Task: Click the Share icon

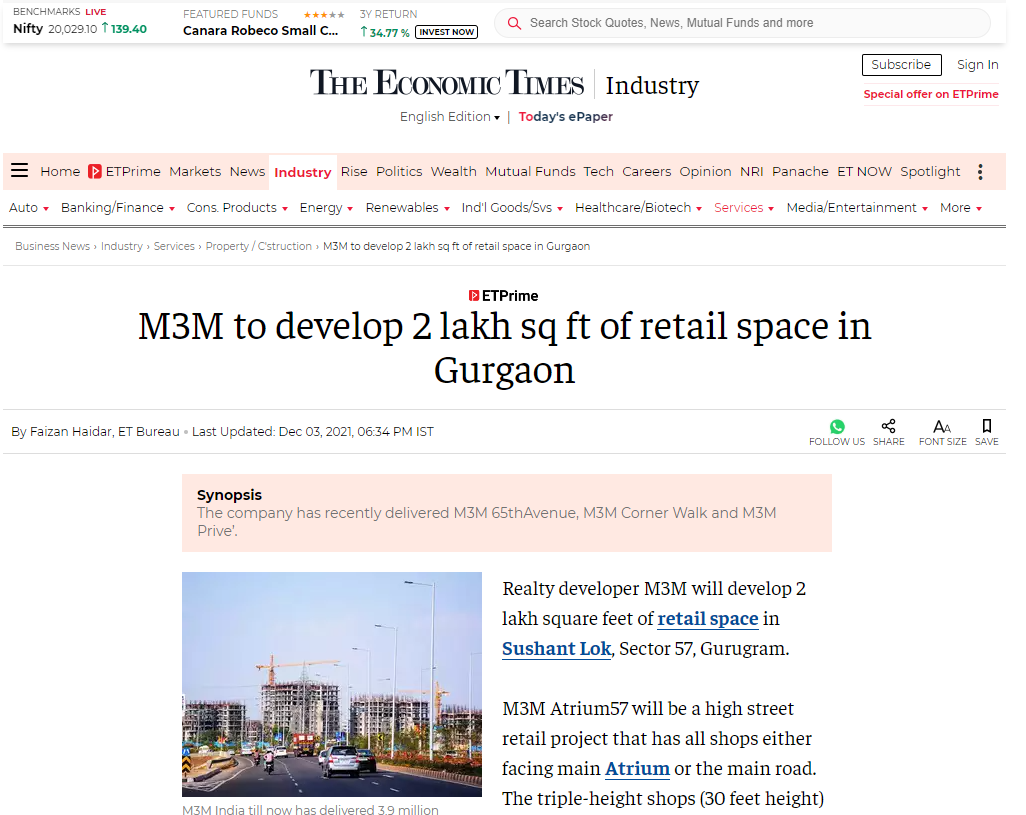Action: 888,427
